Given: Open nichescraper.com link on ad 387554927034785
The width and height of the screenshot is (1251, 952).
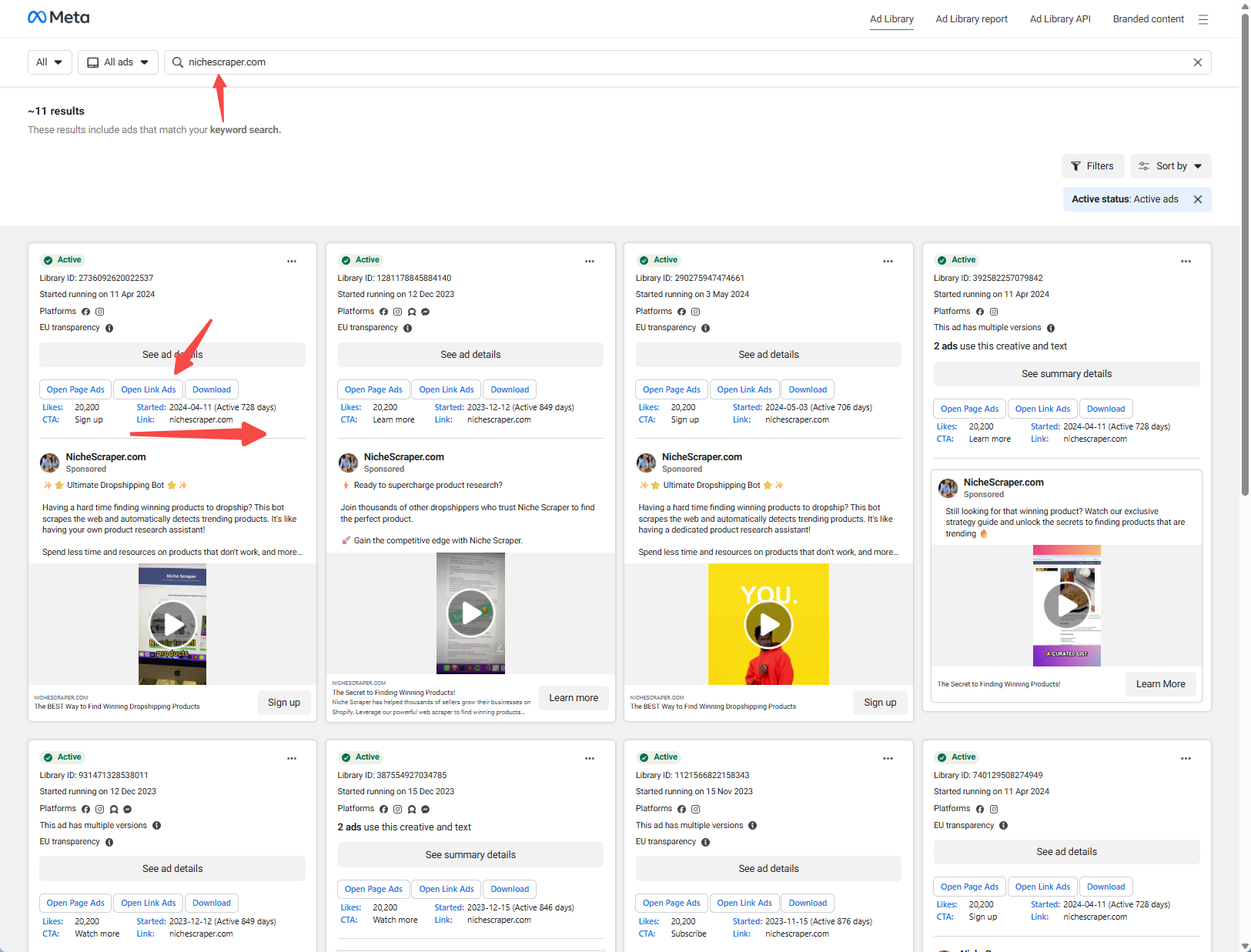Looking at the screenshot, I should click(499, 920).
